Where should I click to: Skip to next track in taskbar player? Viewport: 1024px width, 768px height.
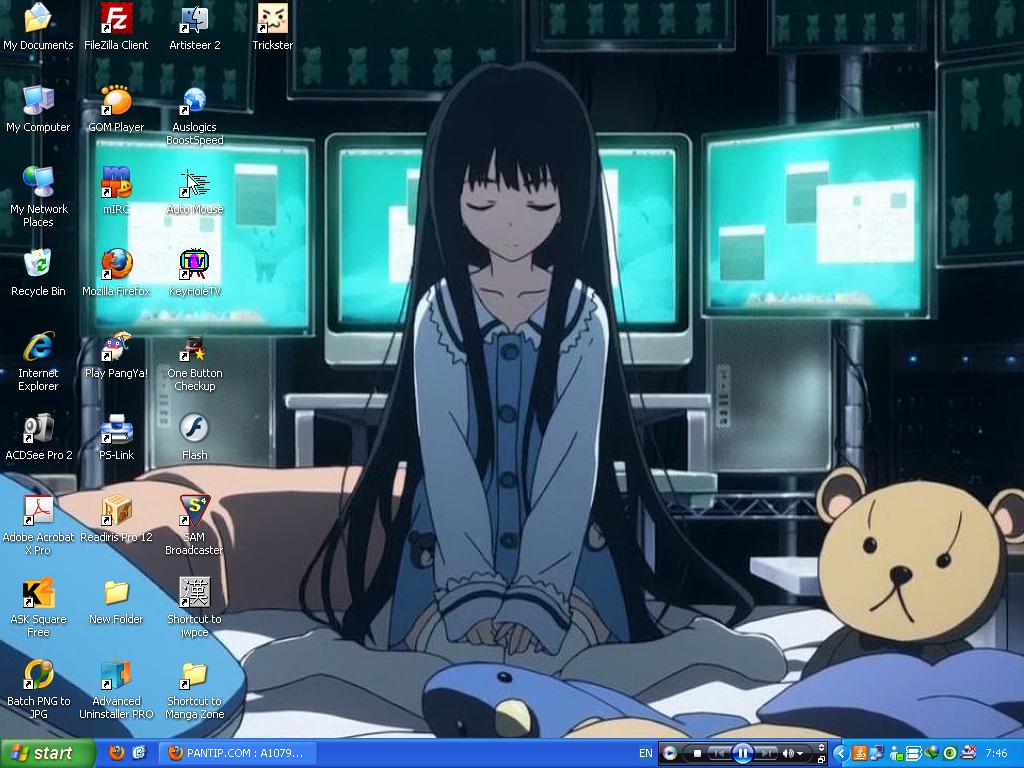coord(767,753)
